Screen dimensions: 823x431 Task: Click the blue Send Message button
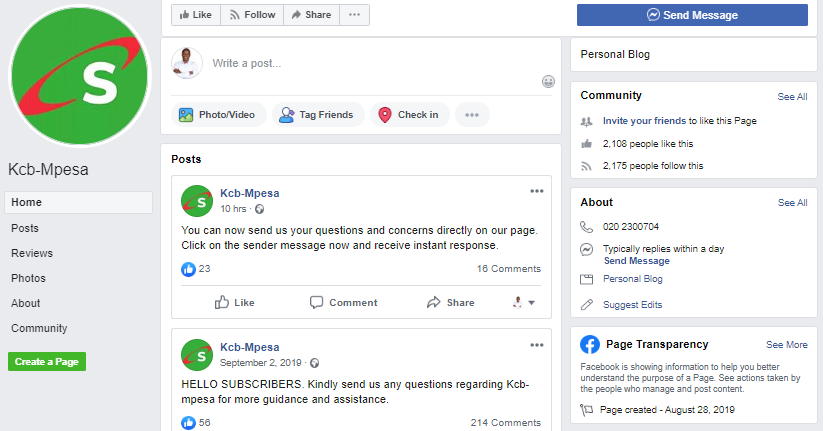[x=692, y=15]
